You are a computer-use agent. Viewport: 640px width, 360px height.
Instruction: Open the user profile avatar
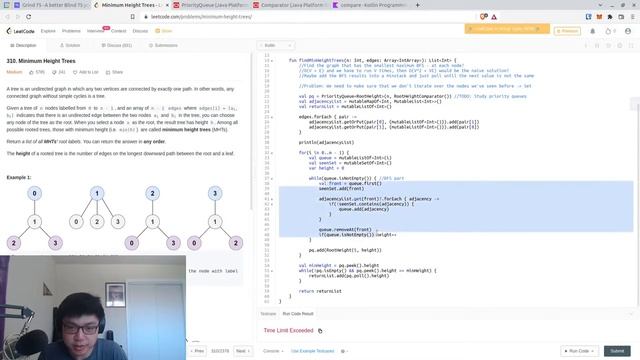(628, 31)
